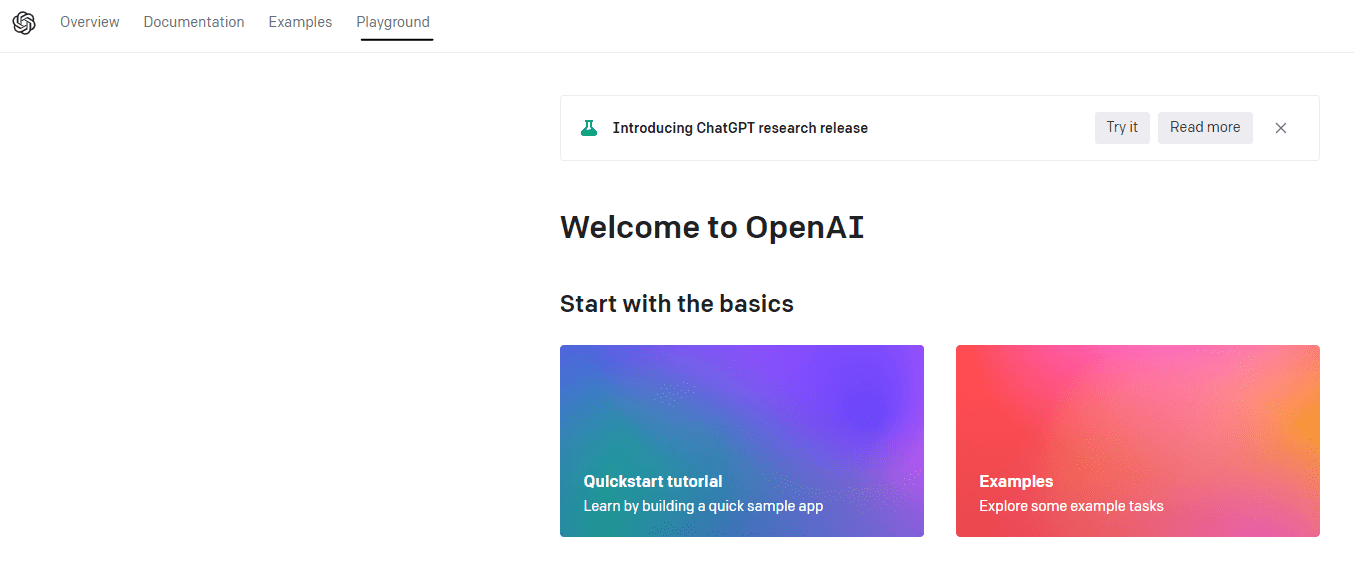Click the Start with the basics heading

tap(676, 304)
